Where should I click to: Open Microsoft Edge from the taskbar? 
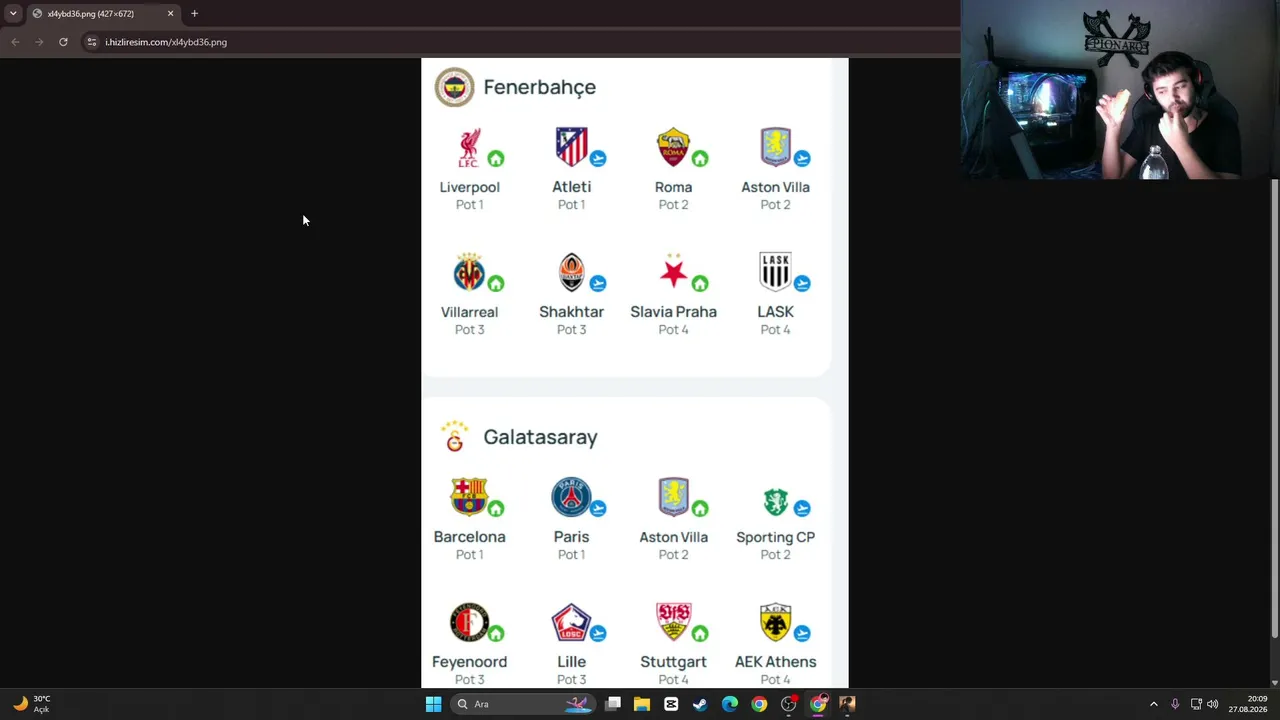click(x=730, y=704)
